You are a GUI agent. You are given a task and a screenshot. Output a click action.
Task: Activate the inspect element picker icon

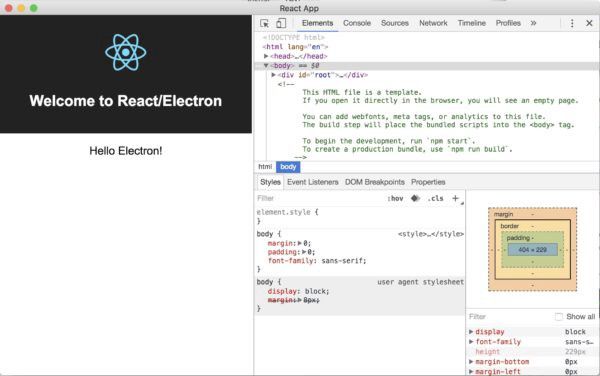[264, 23]
